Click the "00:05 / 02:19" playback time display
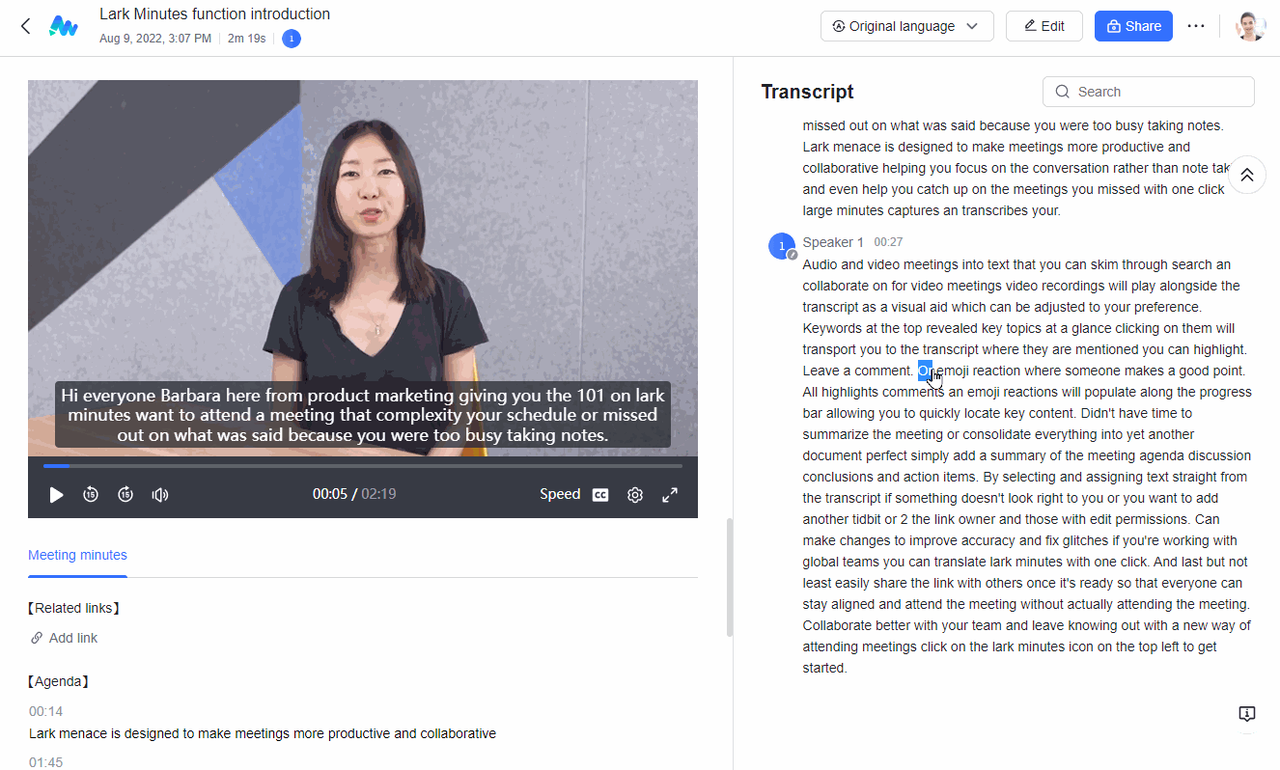Image resolution: width=1280 pixels, height=770 pixels. pos(354,494)
